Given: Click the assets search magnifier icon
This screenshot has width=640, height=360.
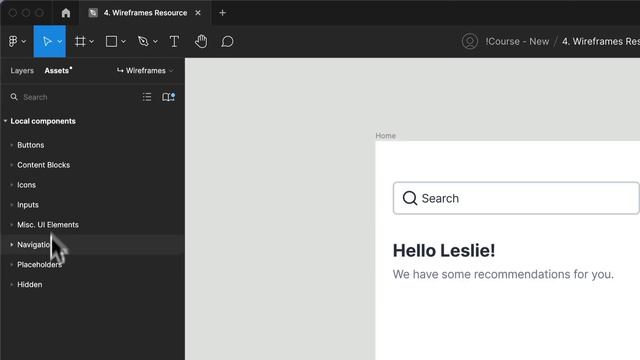Looking at the screenshot, I should point(14,97).
